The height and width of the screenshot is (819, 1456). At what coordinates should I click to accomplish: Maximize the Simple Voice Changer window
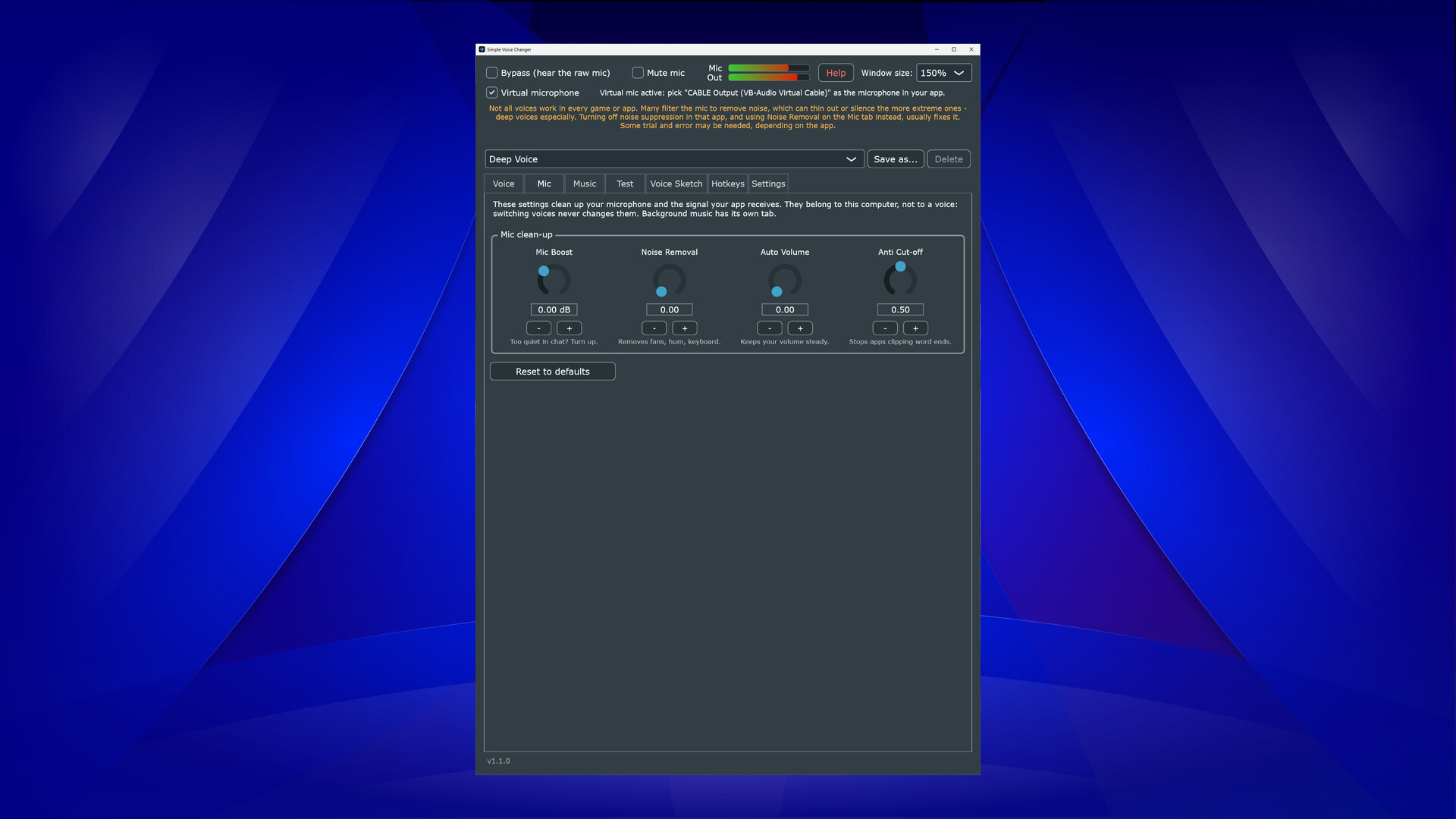click(x=954, y=49)
